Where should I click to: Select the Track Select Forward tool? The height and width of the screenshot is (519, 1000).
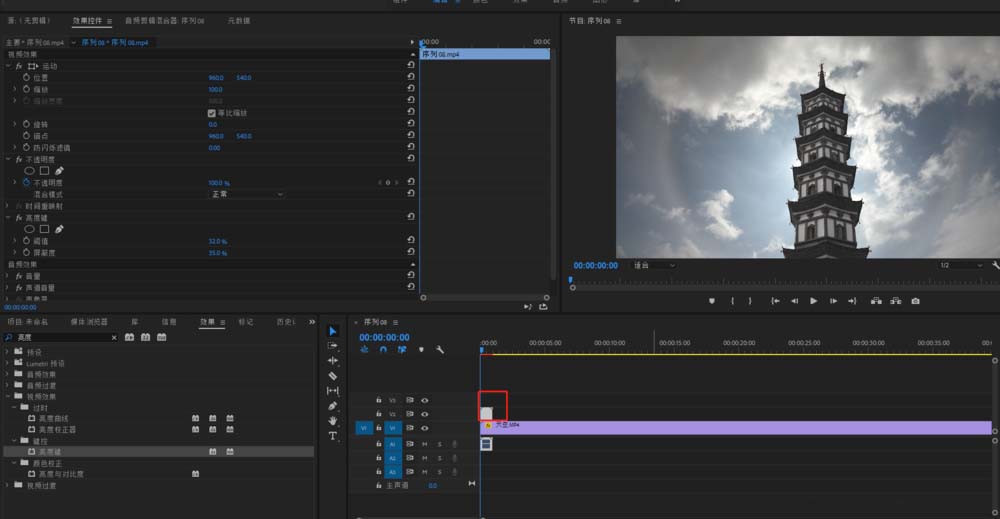pos(333,345)
